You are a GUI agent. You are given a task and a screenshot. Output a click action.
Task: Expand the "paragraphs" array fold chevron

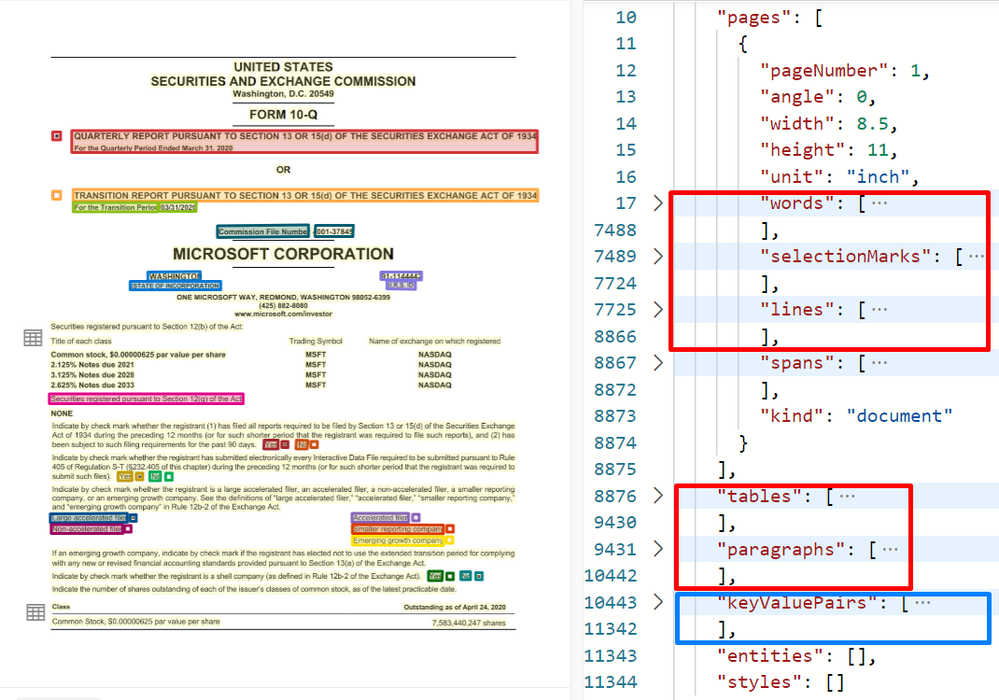pos(658,549)
